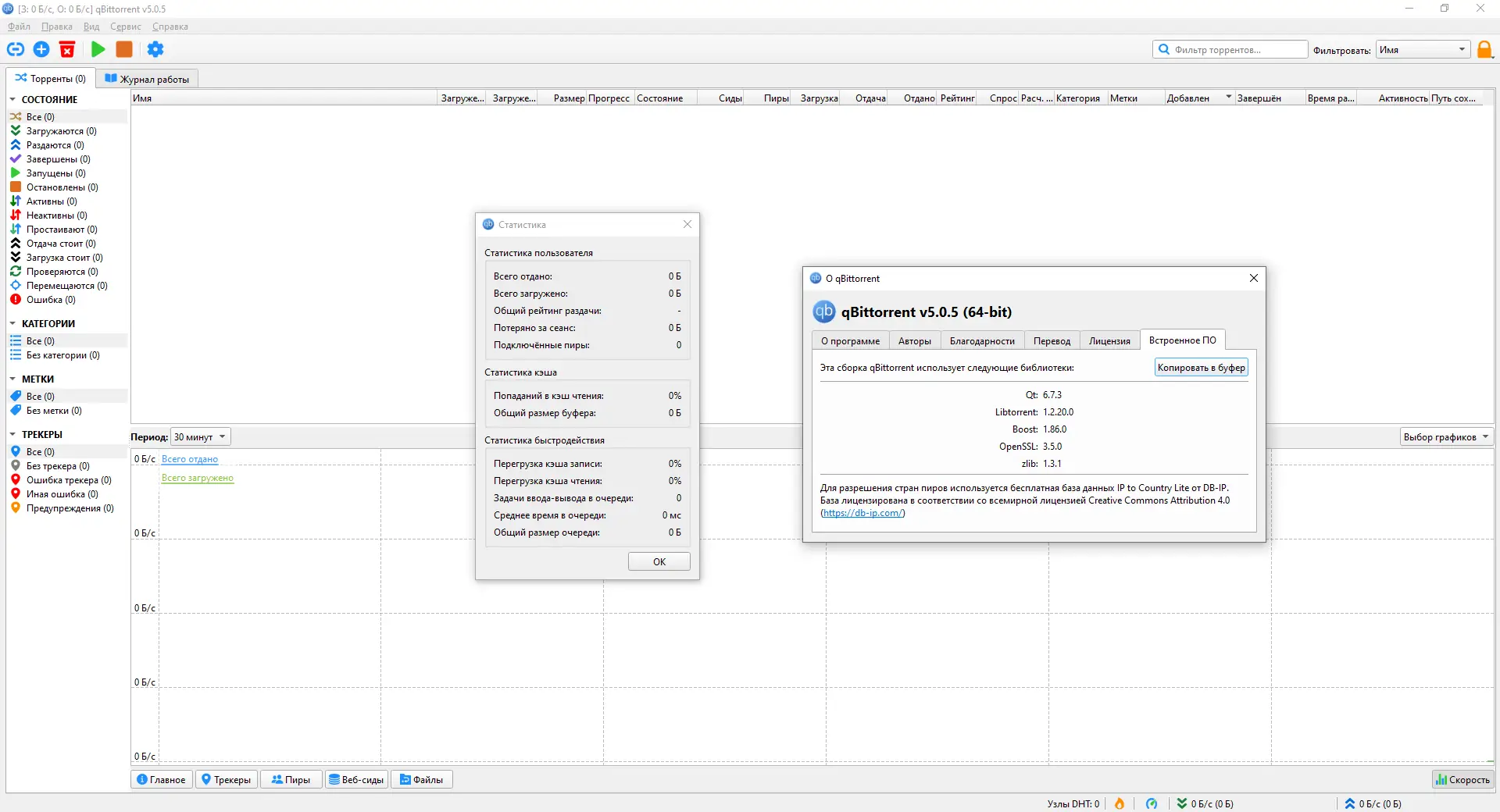Viewport: 1500px width, 812px height.
Task: Click the download speed status bar indicator
Action: pyautogui.click(x=1205, y=803)
